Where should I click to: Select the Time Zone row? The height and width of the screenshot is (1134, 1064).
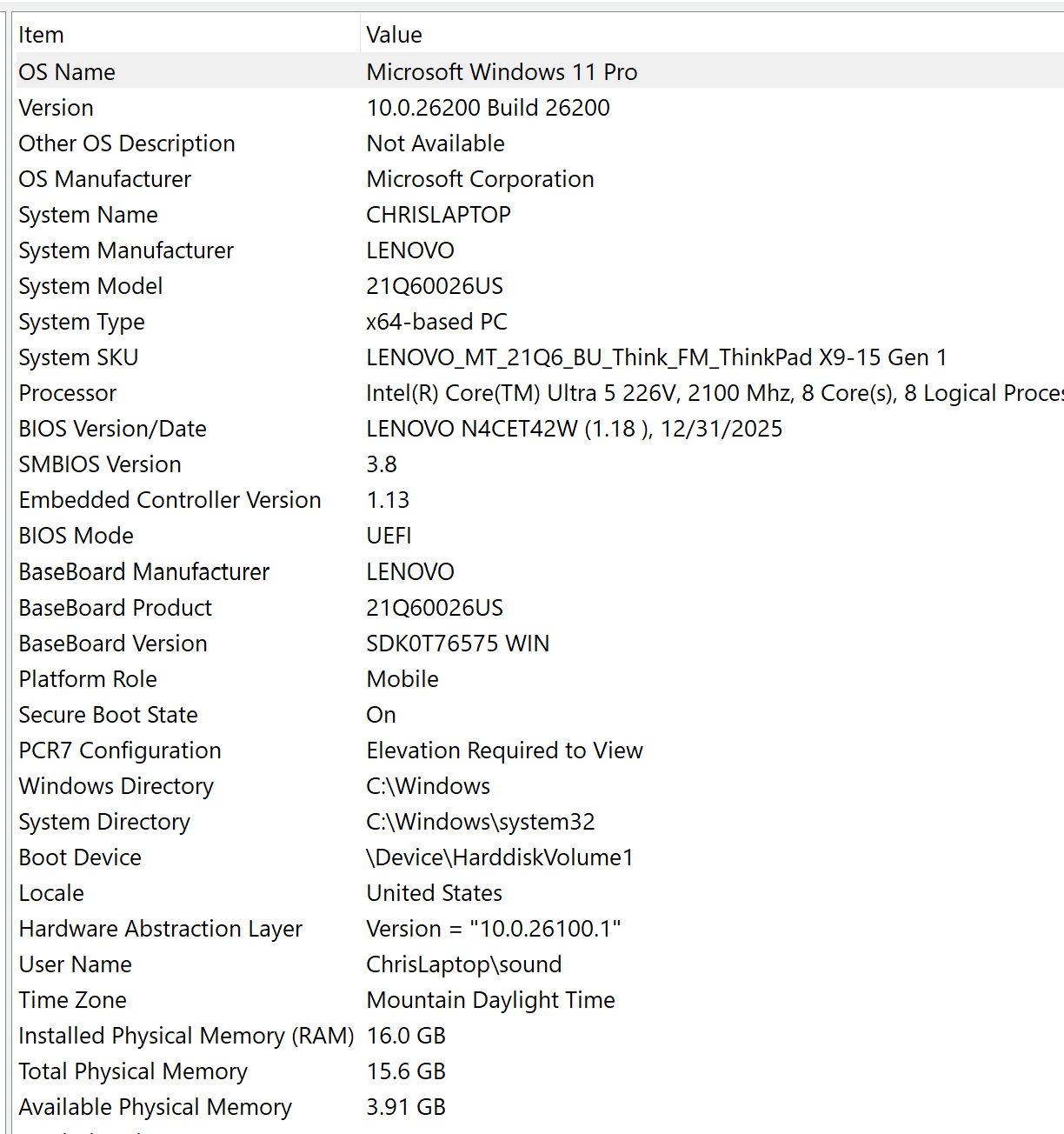point(540,1000)
